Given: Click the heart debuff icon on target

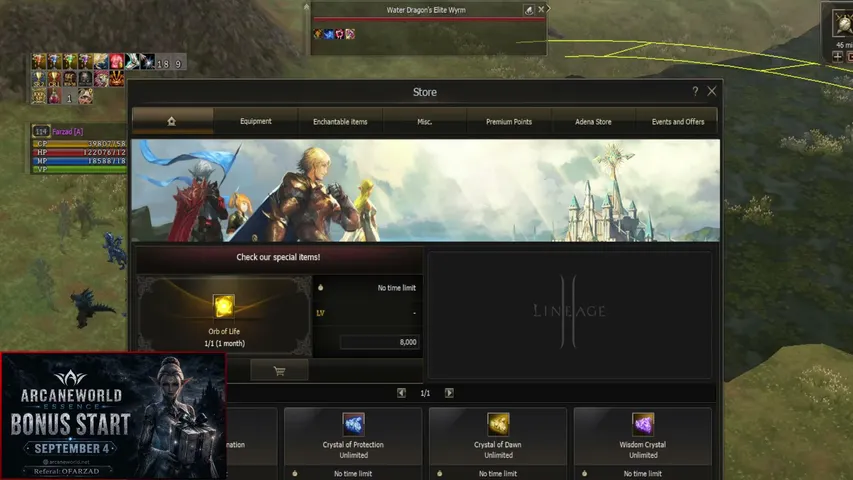Looking at the screenshot, I should point(339,34).
